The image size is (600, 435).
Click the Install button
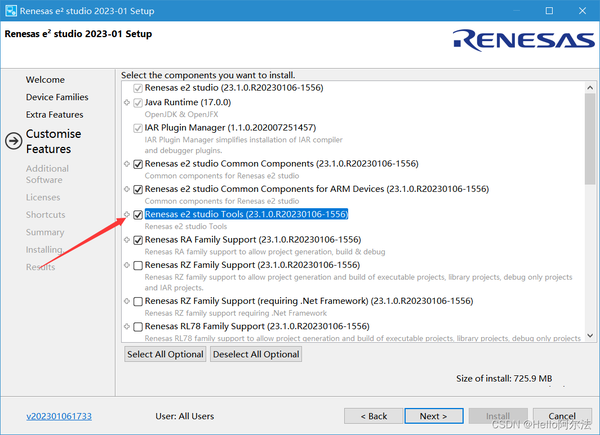[498, 416]
